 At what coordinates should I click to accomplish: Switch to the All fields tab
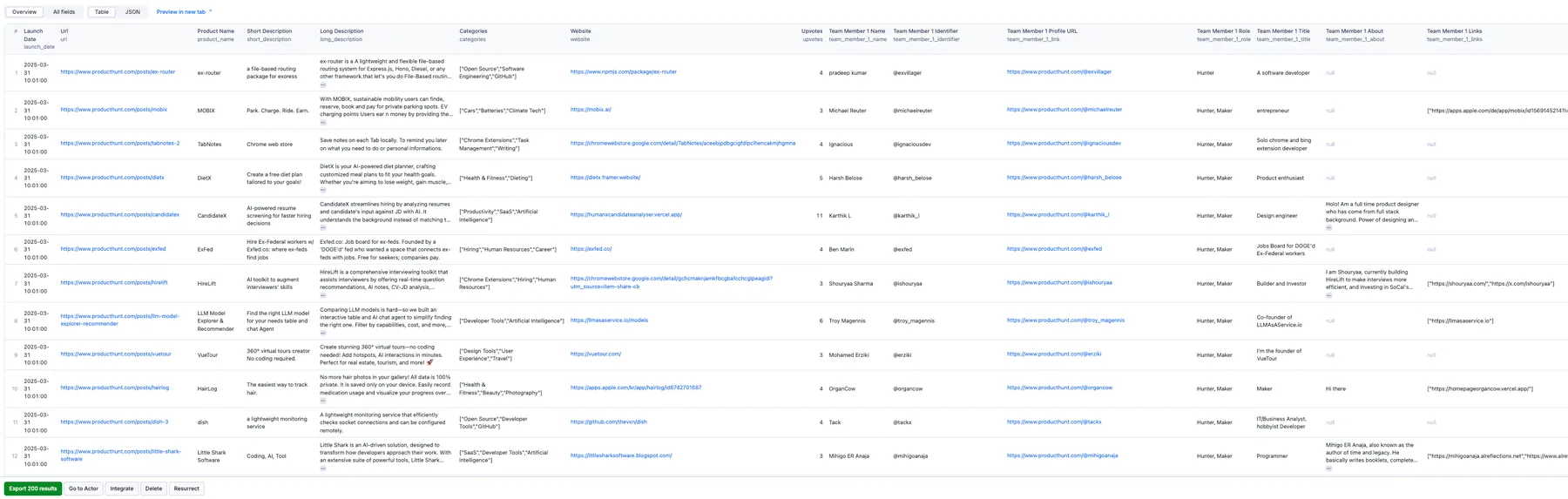click(x=64, y=12)
